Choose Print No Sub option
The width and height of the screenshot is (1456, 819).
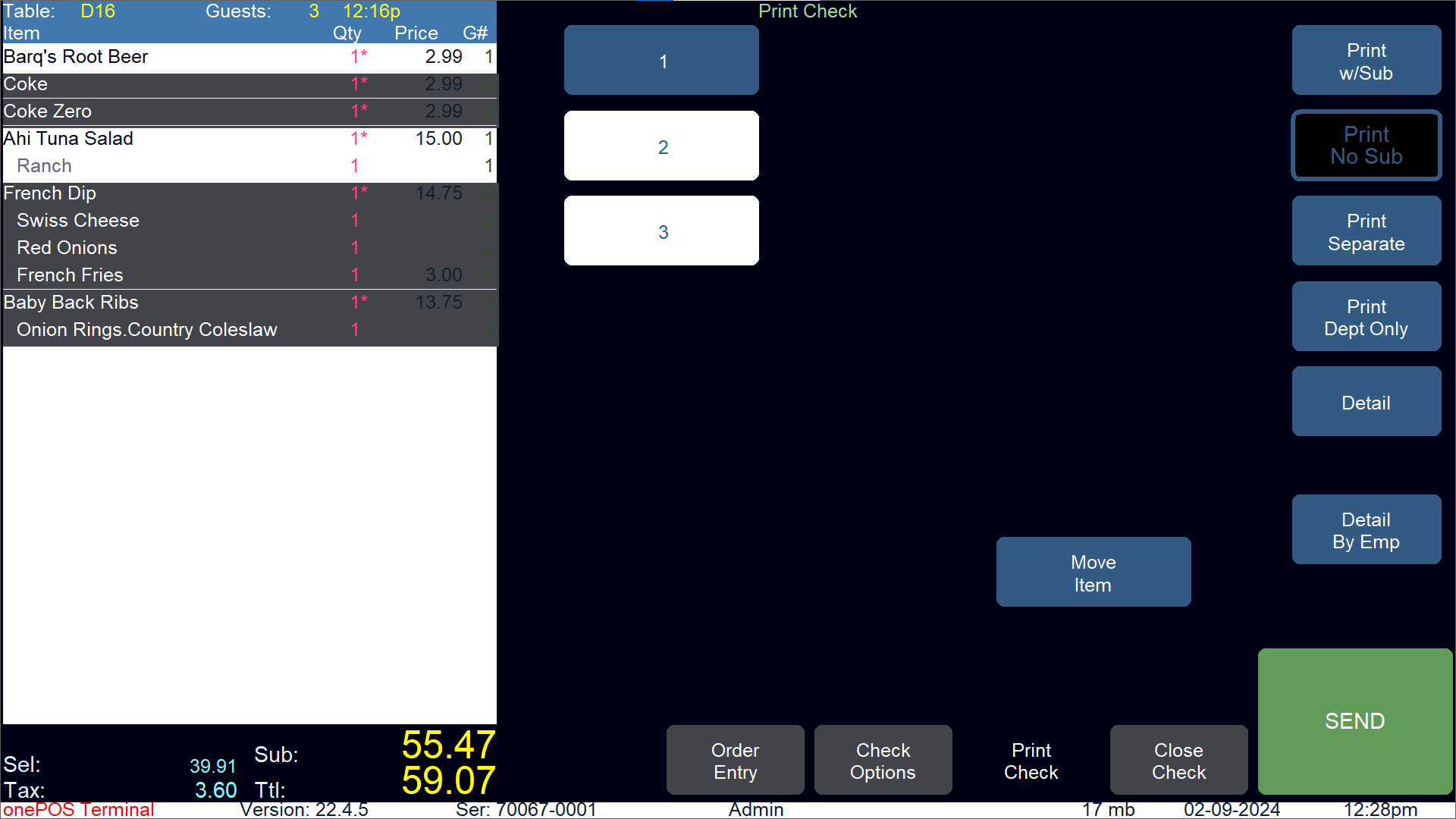pos(1366,146)
